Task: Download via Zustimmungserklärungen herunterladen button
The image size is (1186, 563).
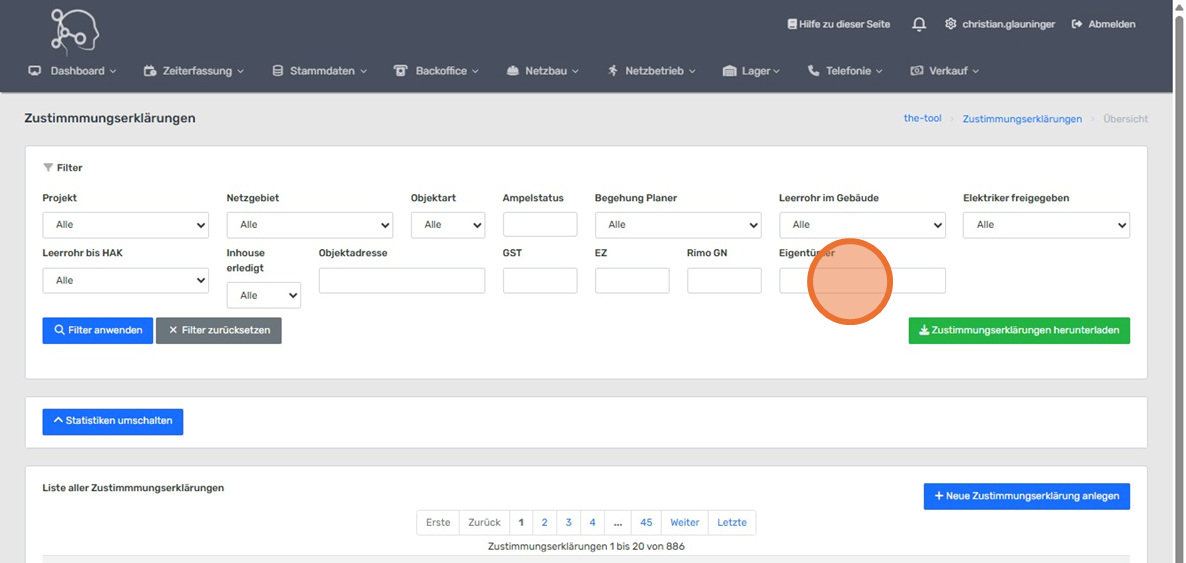Action: [x=1019, y=331]
